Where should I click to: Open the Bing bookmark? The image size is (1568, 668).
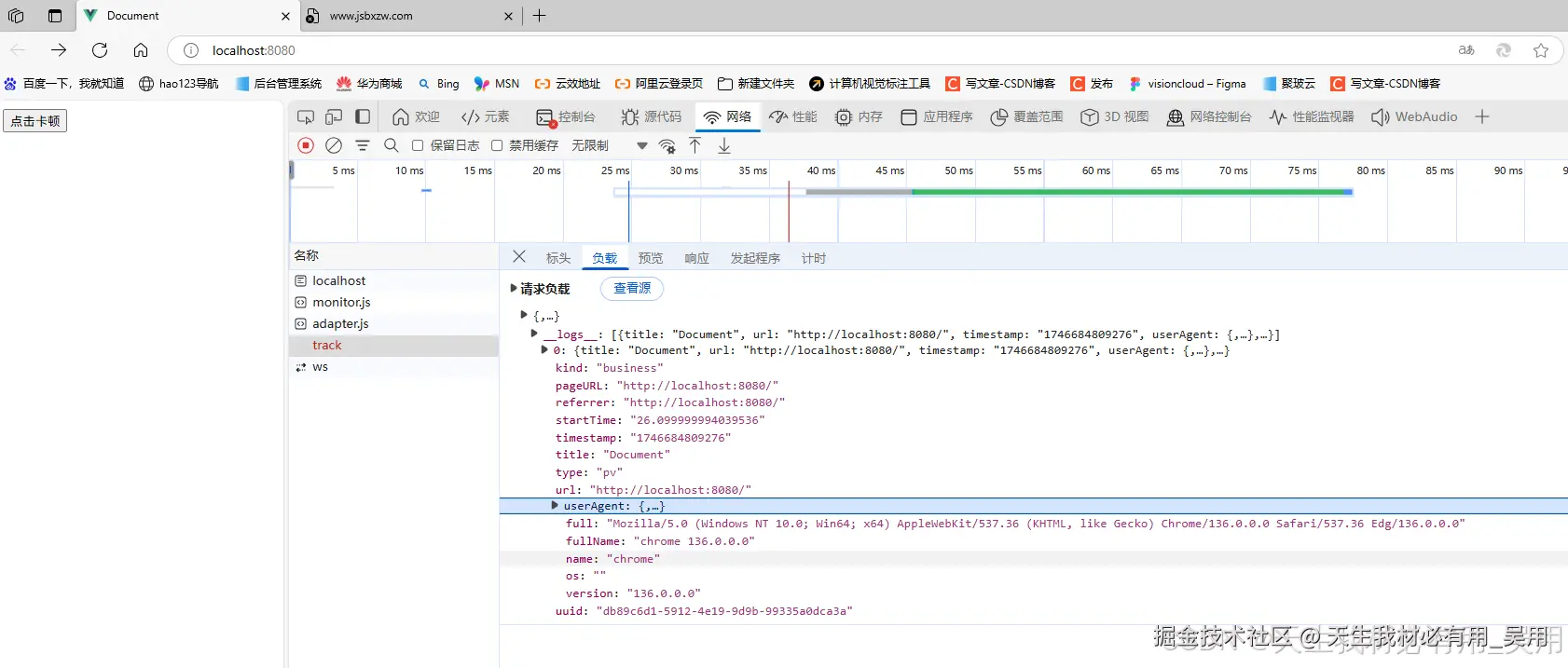[438, 84]
